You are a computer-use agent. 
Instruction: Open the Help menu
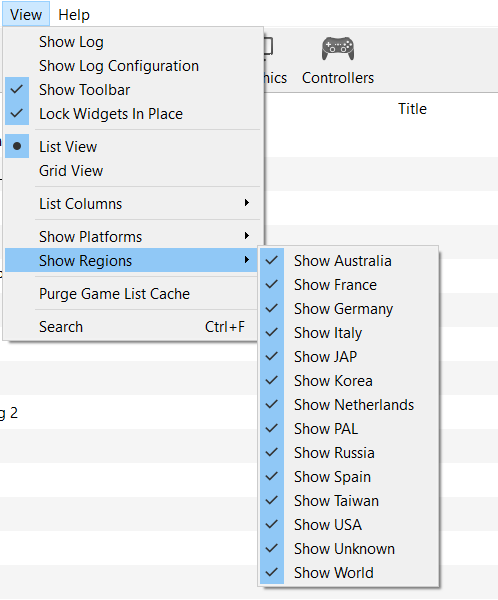[74, 15]
